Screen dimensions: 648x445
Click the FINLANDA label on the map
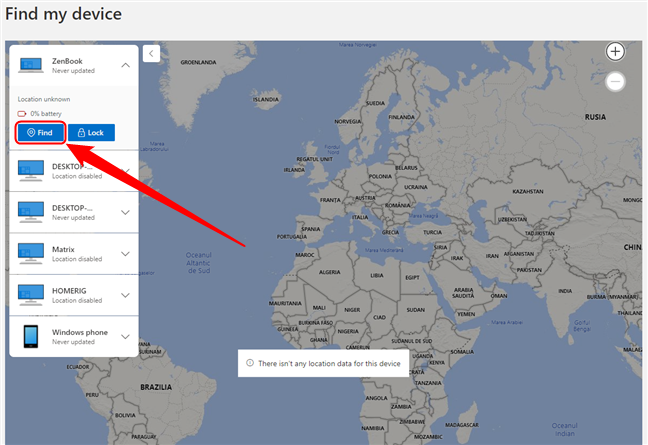pos(401,117)
